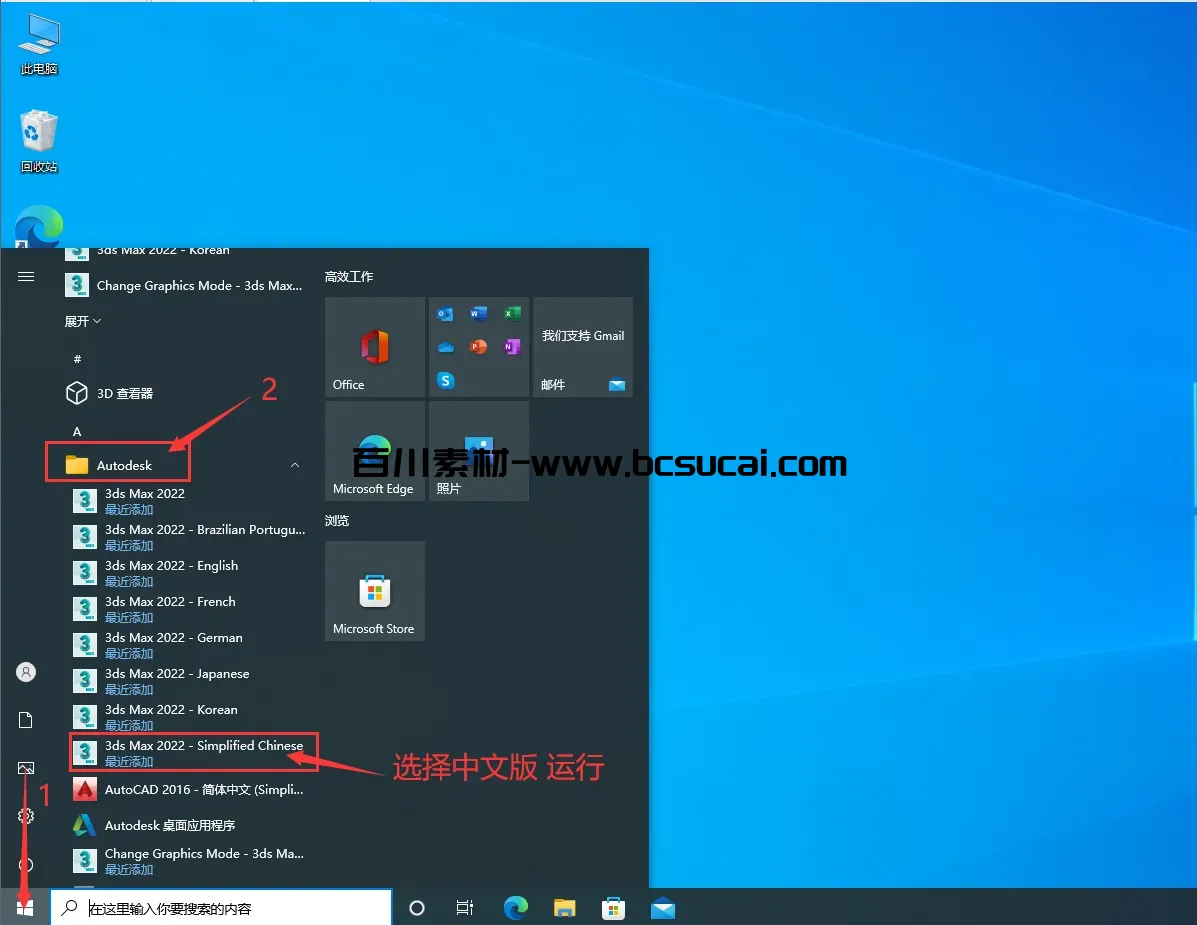
Task: Open Autodesk 桌面应用程序 entry
Action: coord(189,825)
